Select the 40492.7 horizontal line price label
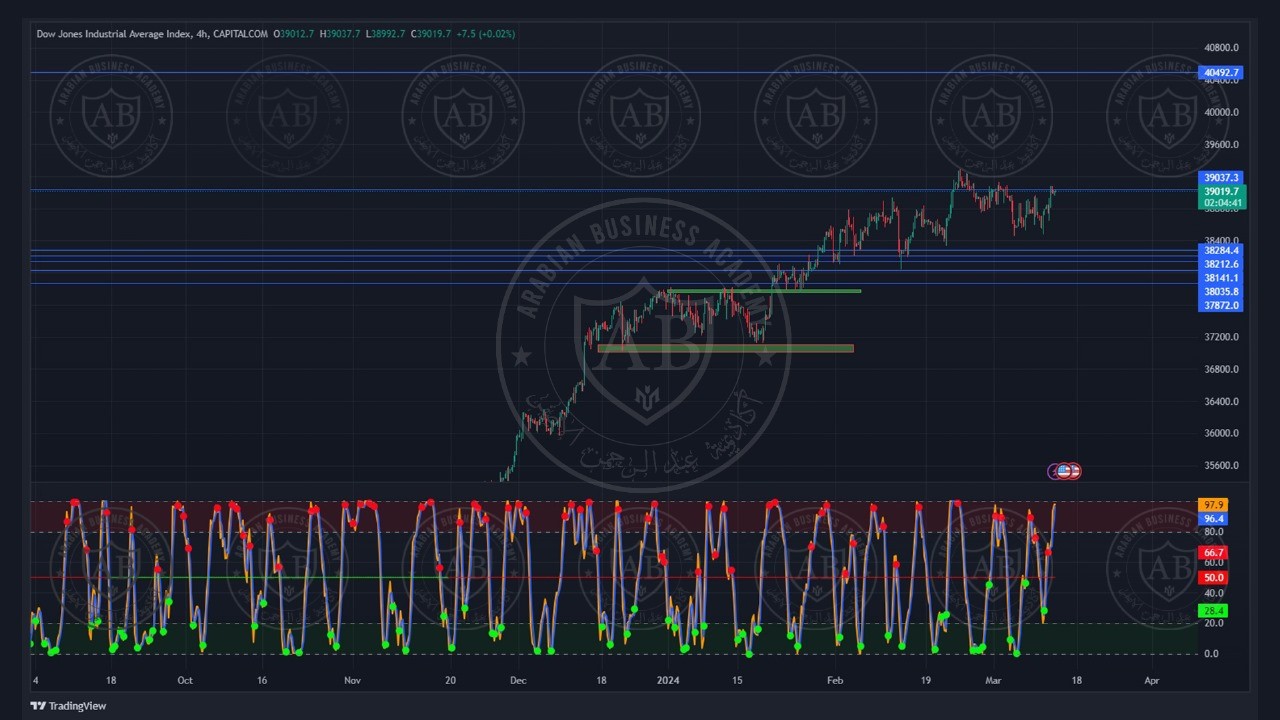The height and width of the screenshot is (720, 1280). pyautogui.click(x=1221, y=73)
